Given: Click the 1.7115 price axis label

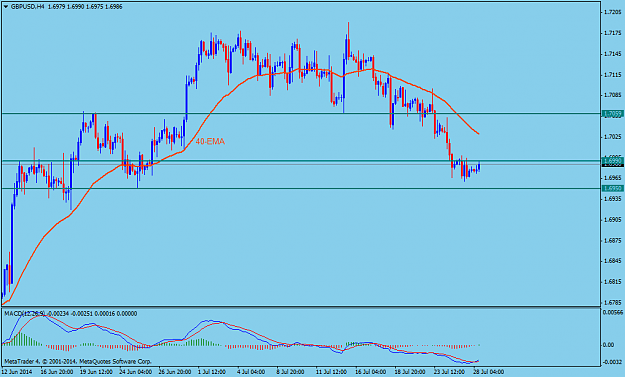Looking at the screenshot, I should [x=613, y=75].
